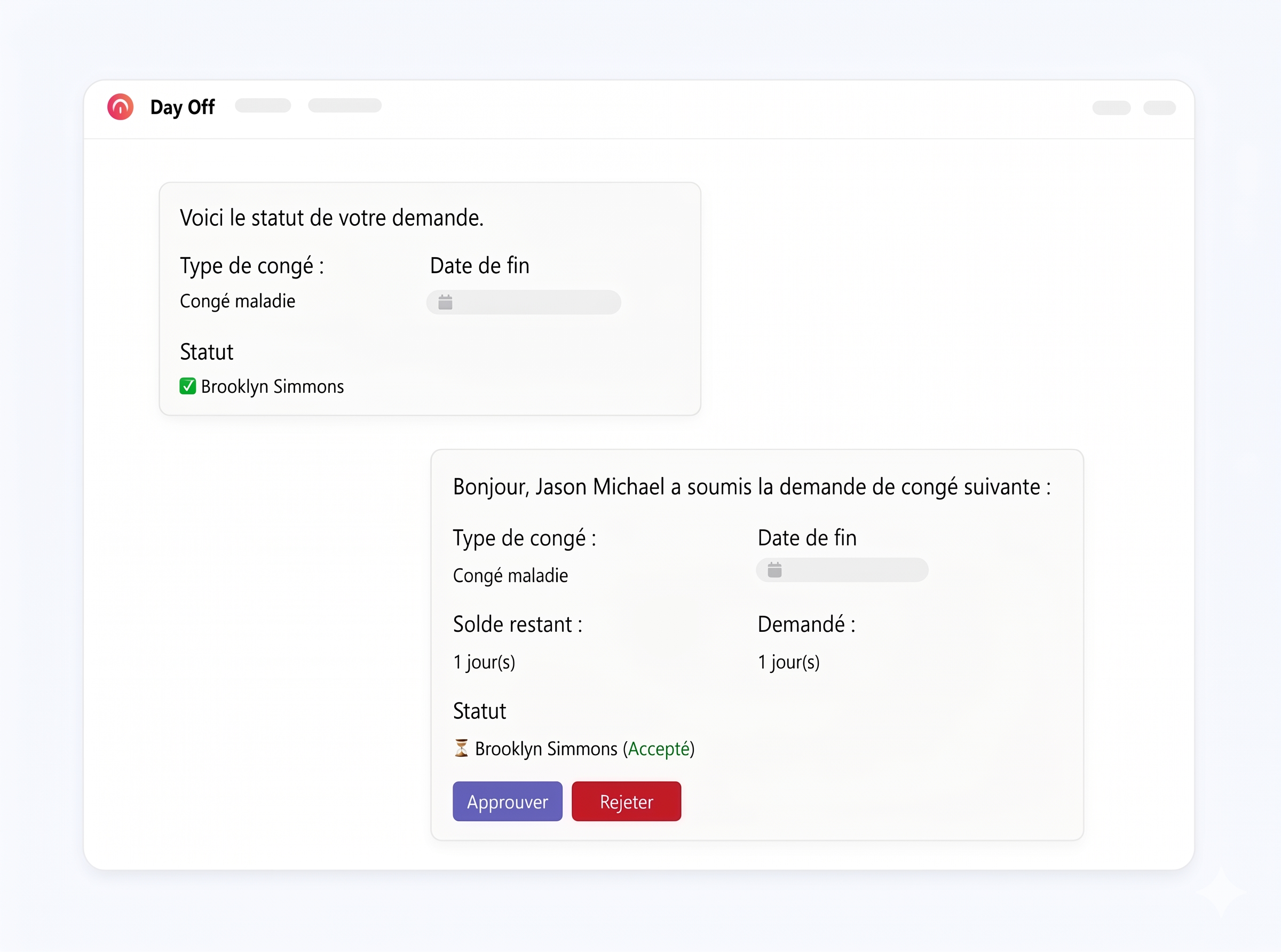Image resolution: width=1281 pixels, height=952 pixels.
Task: Click Congé maladie in Jason Michael's request
Action: click(x=510, y=575)
